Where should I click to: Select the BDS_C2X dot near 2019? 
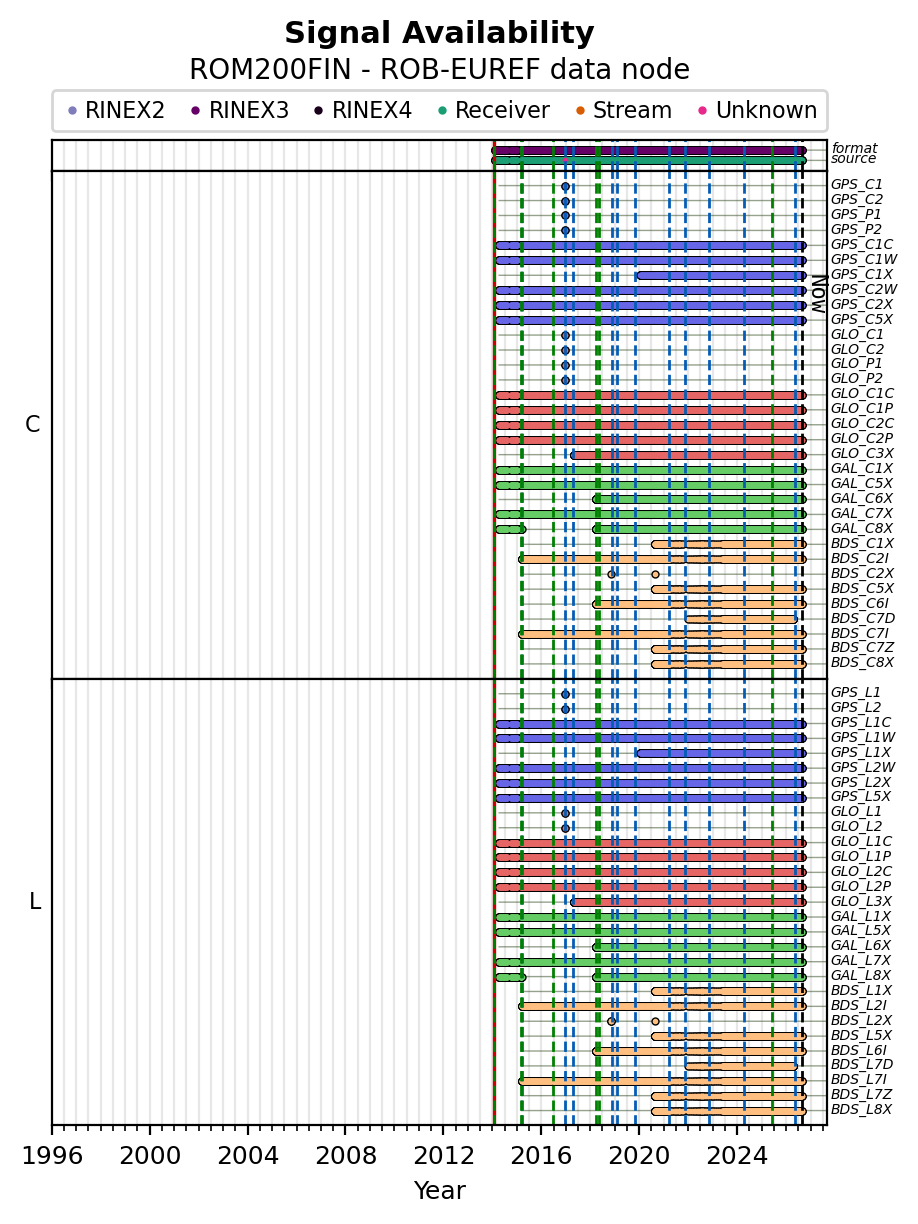click(x=611, y=574)
